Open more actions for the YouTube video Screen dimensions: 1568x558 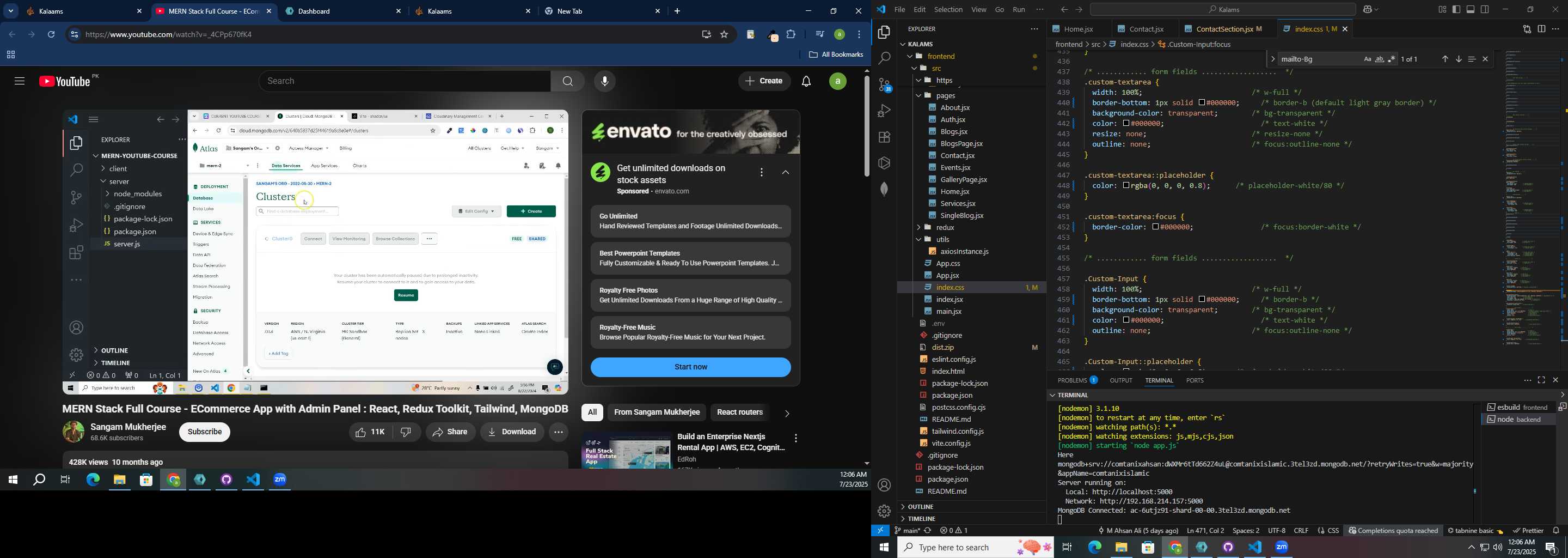click(x=558, y=433)
